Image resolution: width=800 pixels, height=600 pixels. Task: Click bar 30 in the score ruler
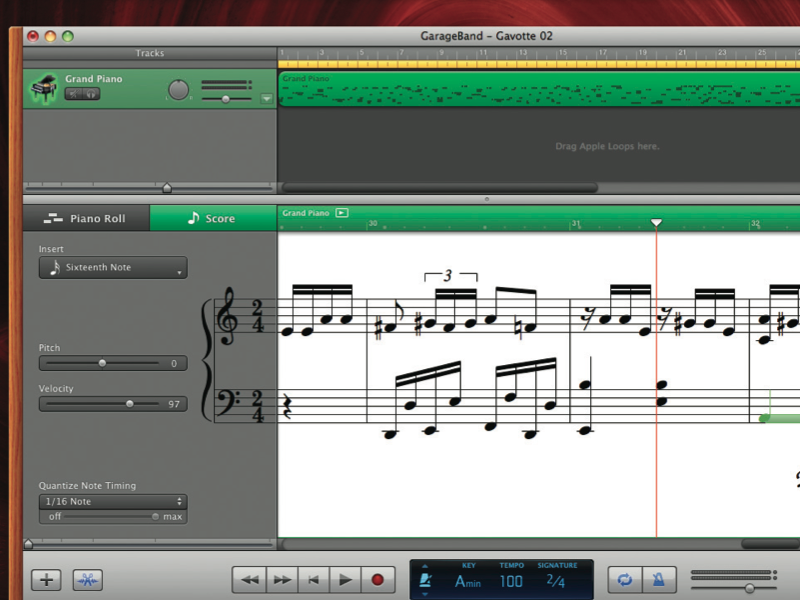tap(373, 223)
